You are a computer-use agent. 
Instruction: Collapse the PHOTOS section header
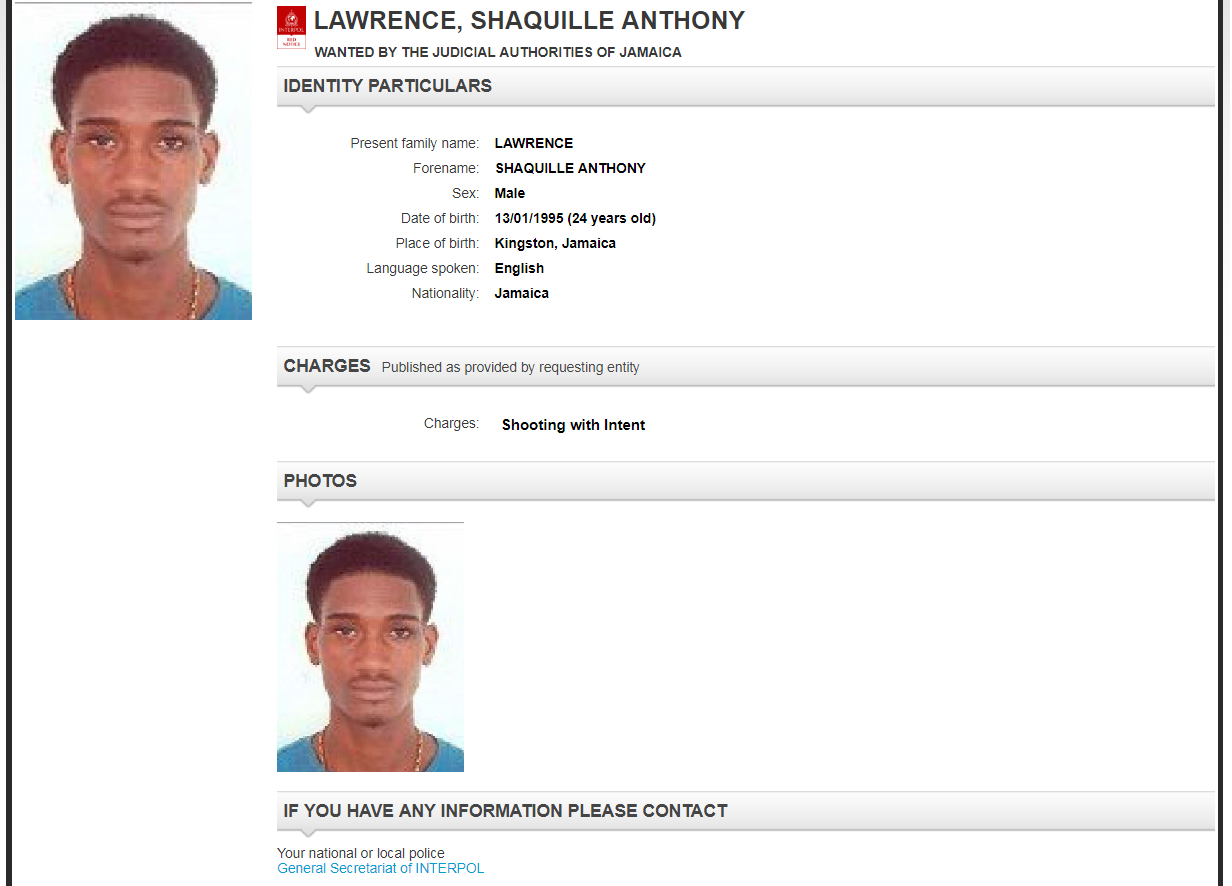745,481
